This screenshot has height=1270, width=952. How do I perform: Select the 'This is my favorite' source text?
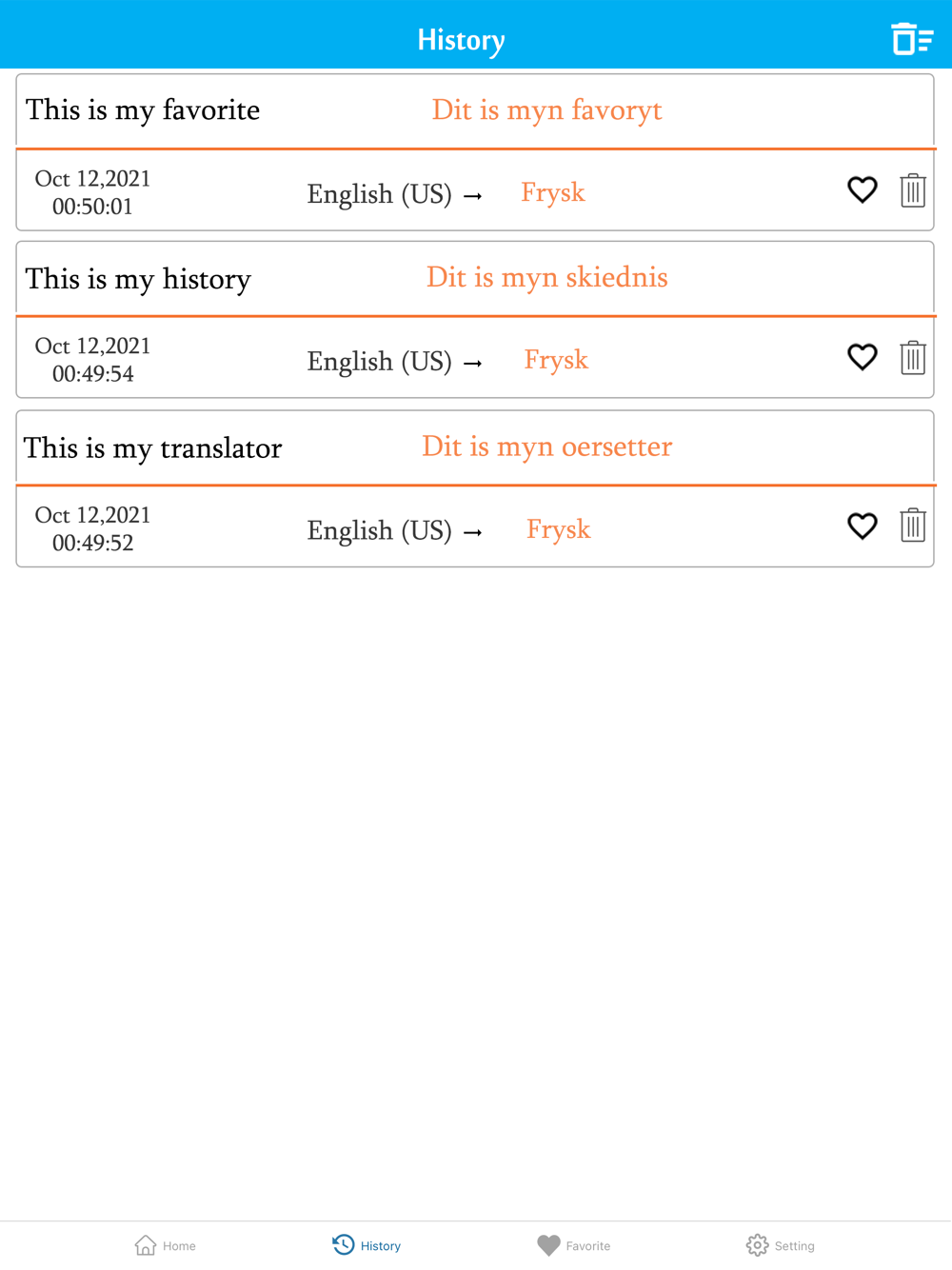143,110
